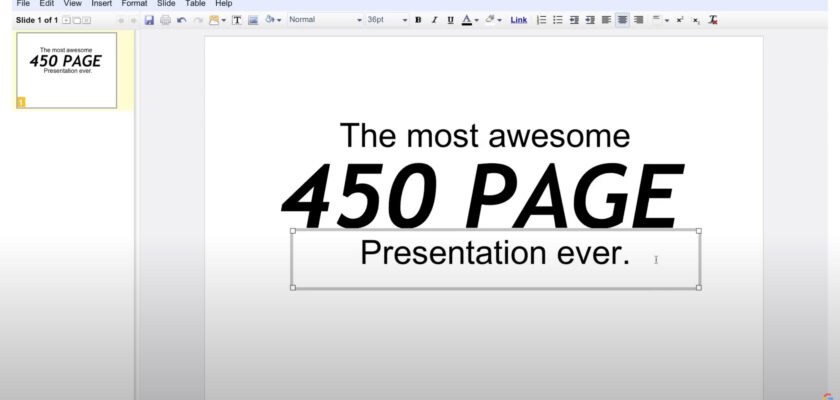Open the theme dropdown arrow
840x400 pixels.
(x=223, y=20)
